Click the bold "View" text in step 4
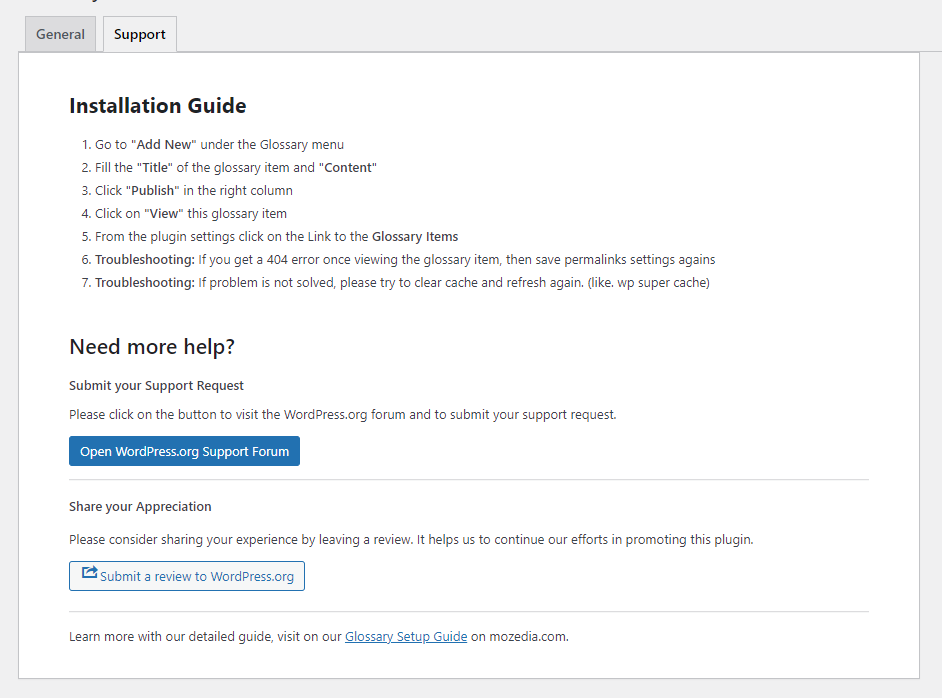 coord(165,213)
